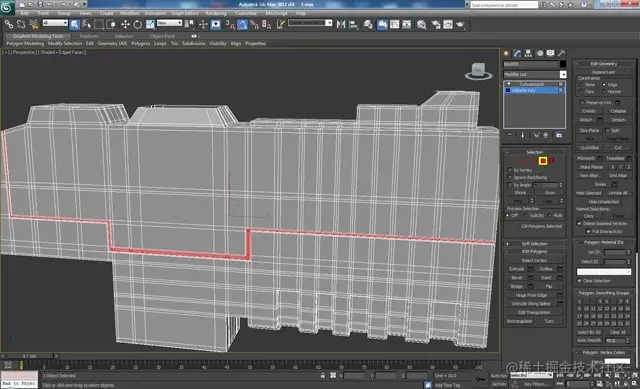Activate the Select Object tool

(75, 24)
